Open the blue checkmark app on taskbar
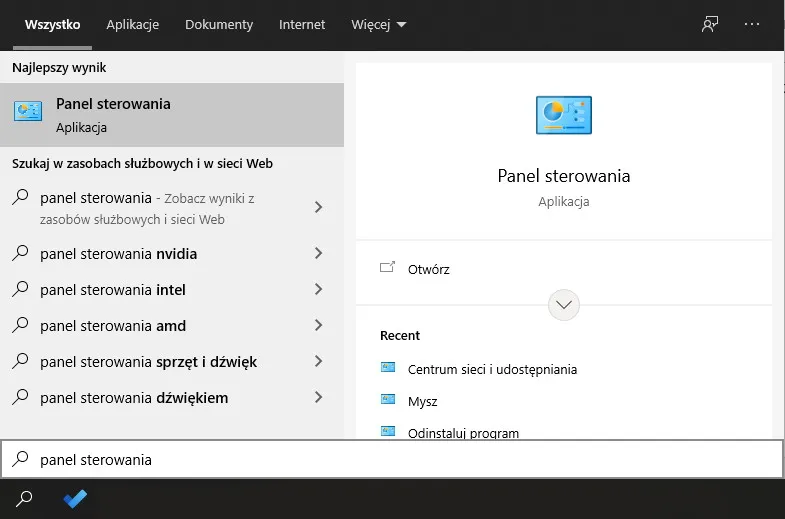Screen dimensions: 785x519 pos(75,498)
